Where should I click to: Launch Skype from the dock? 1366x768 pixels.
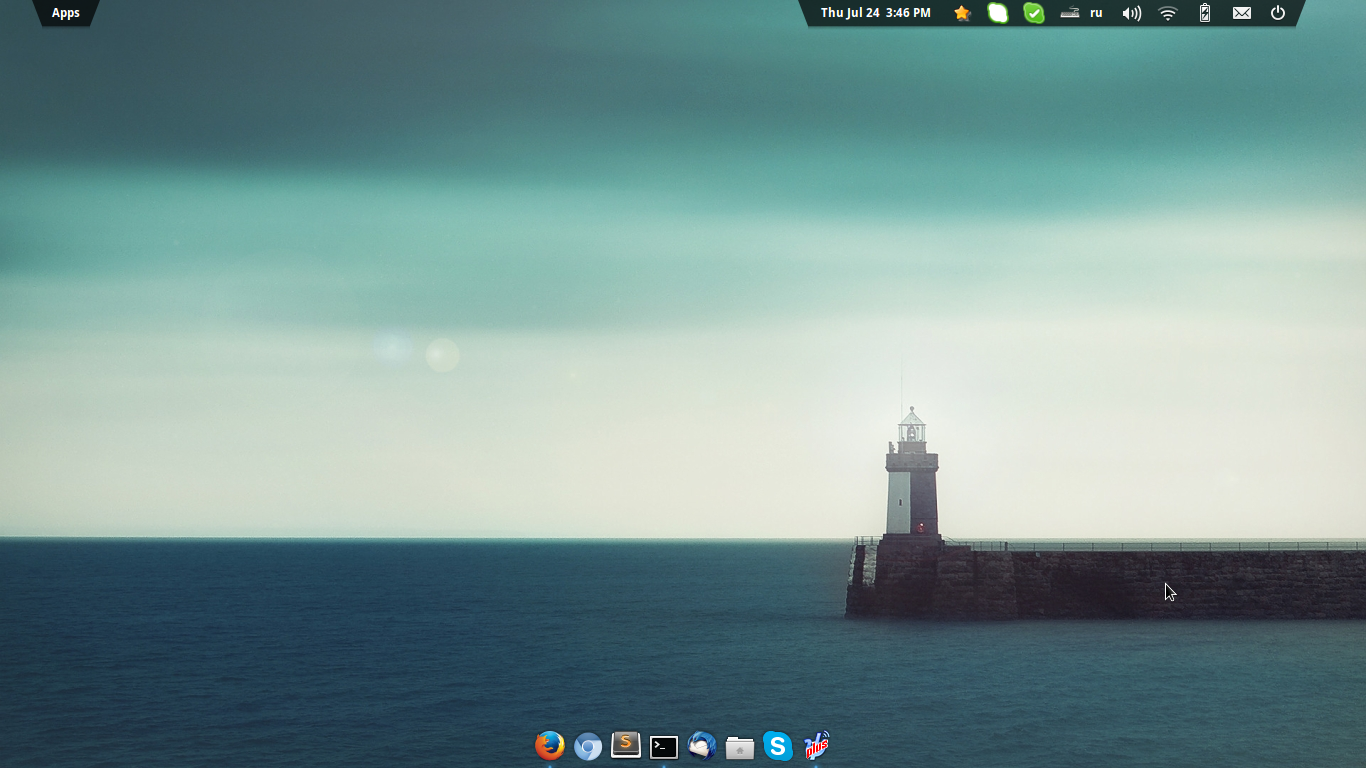[778, 746]
